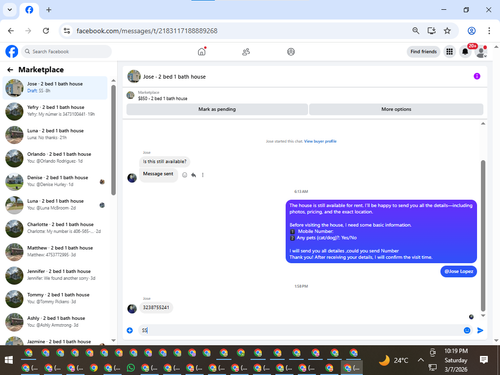The height and width of the screenshot is (375, 500).
Task: Open conversation info purple icon
Action: (477, 76)
